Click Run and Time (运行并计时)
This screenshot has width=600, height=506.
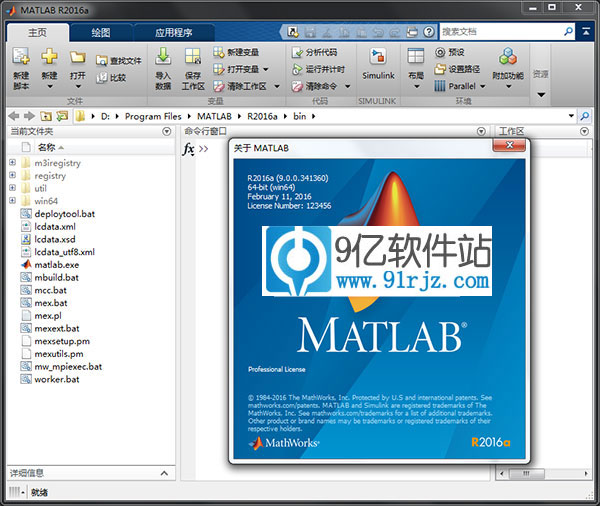pos(318,69)
